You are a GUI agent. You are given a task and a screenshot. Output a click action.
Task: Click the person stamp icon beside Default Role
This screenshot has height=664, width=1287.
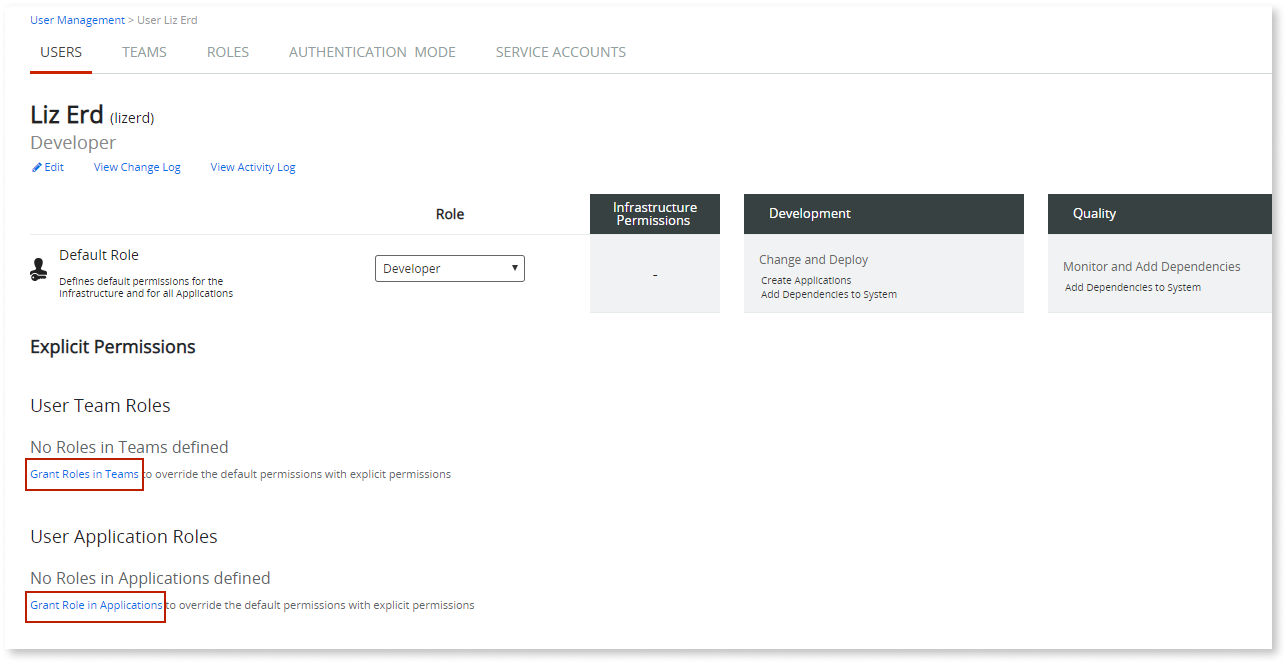[39, 269]
